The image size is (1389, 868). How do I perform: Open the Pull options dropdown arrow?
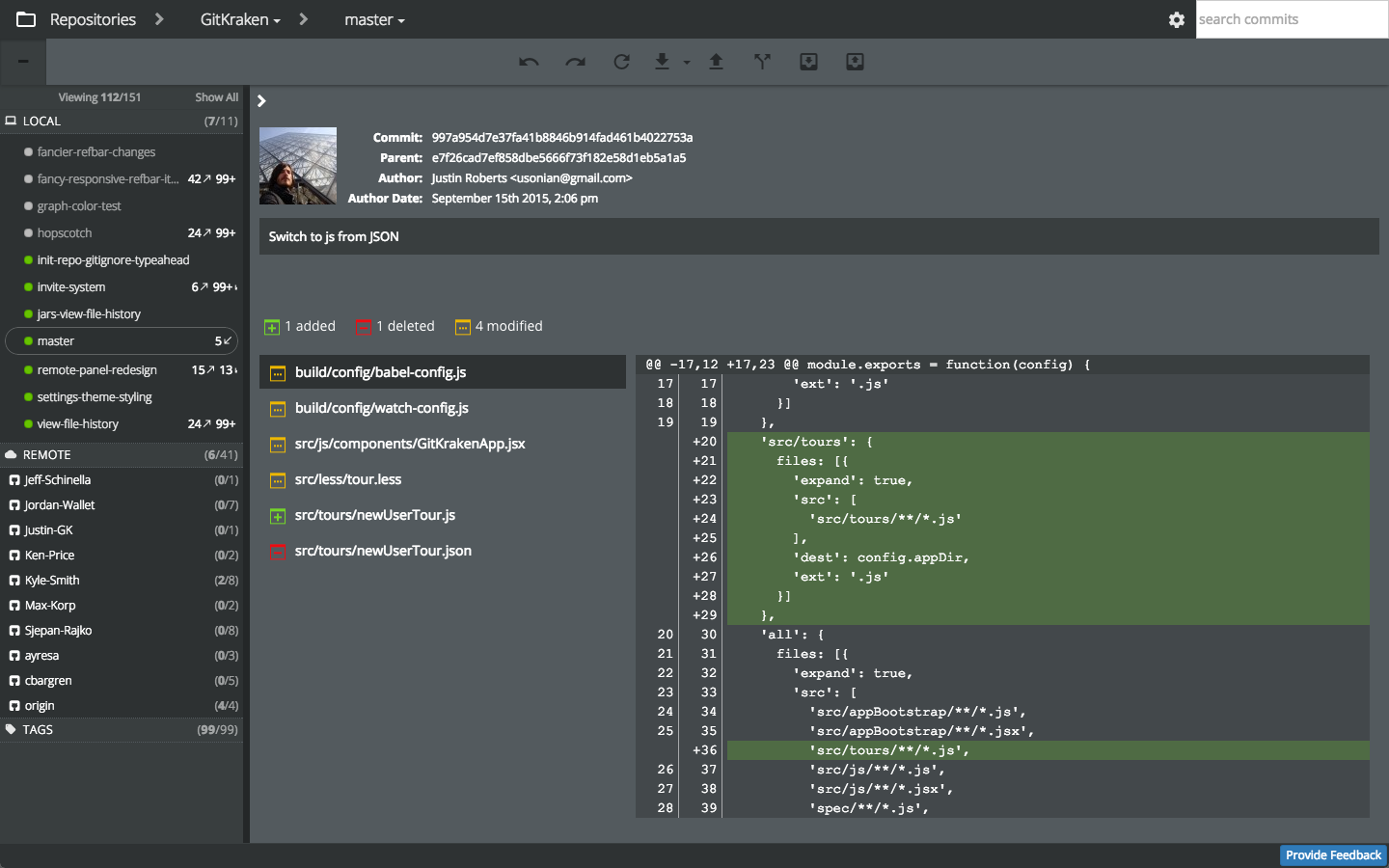(687, 63)
